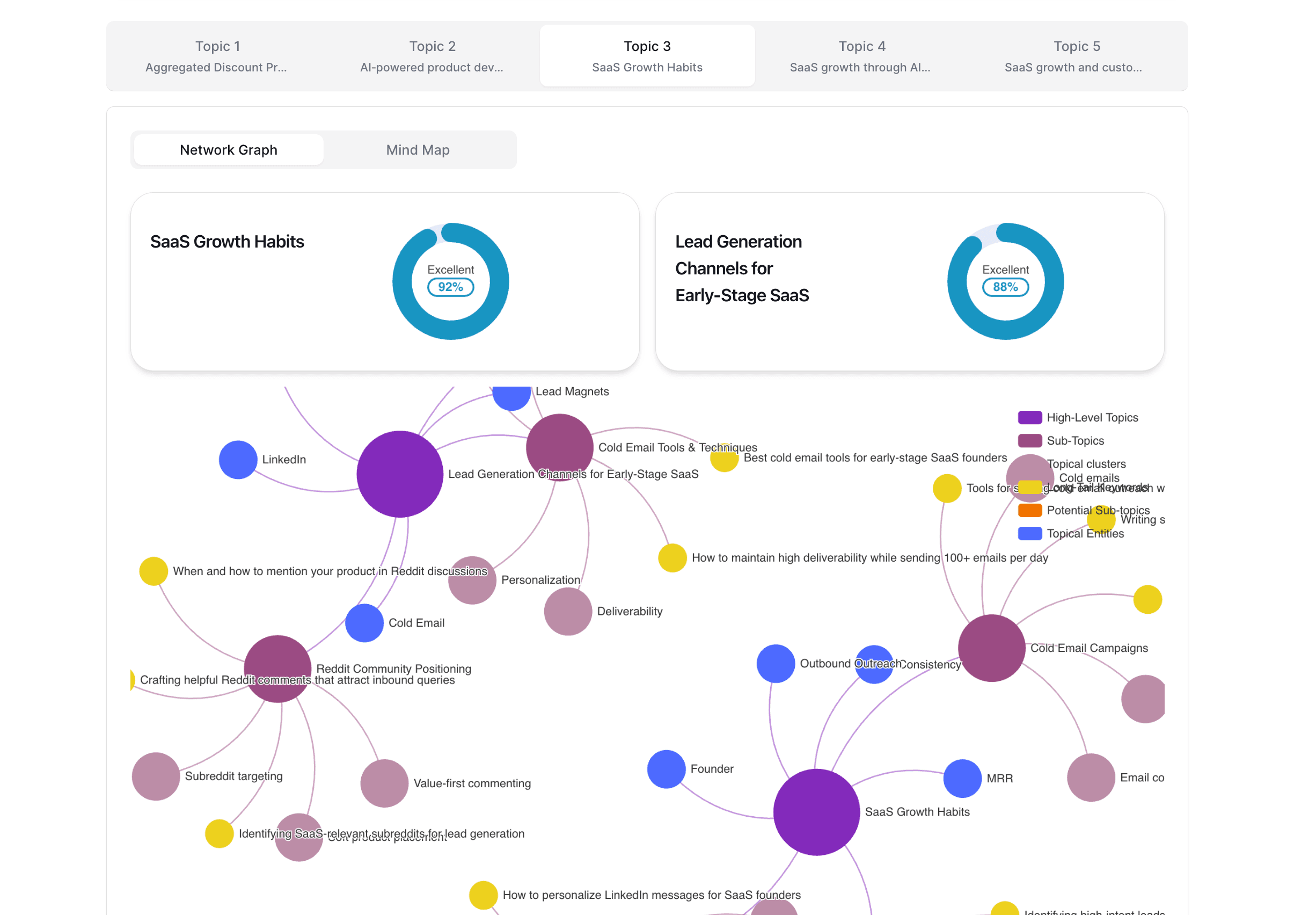Switch to Topic 1 tab
The width and height of the screenshot is (1316, 915).
217,56
